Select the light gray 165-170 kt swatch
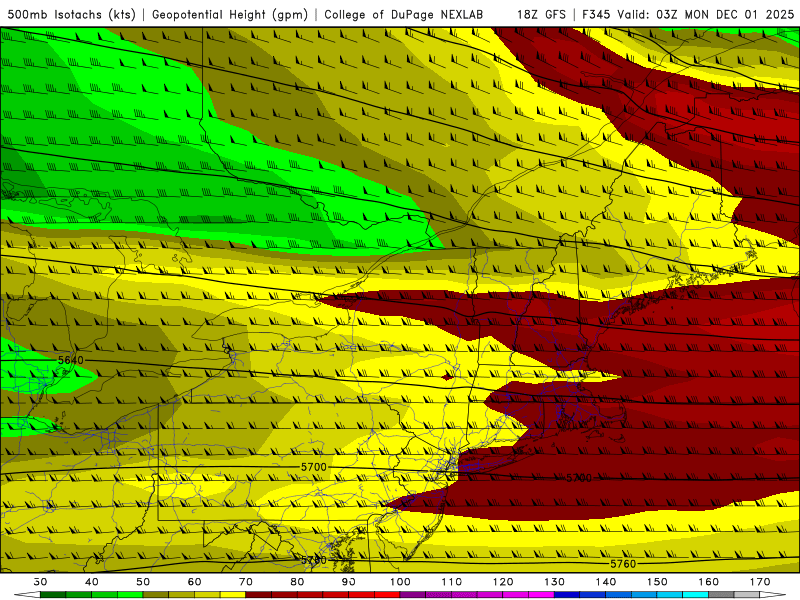Image resolution: width=800 pixels, height=600 pixels. [x=747, y=595]
